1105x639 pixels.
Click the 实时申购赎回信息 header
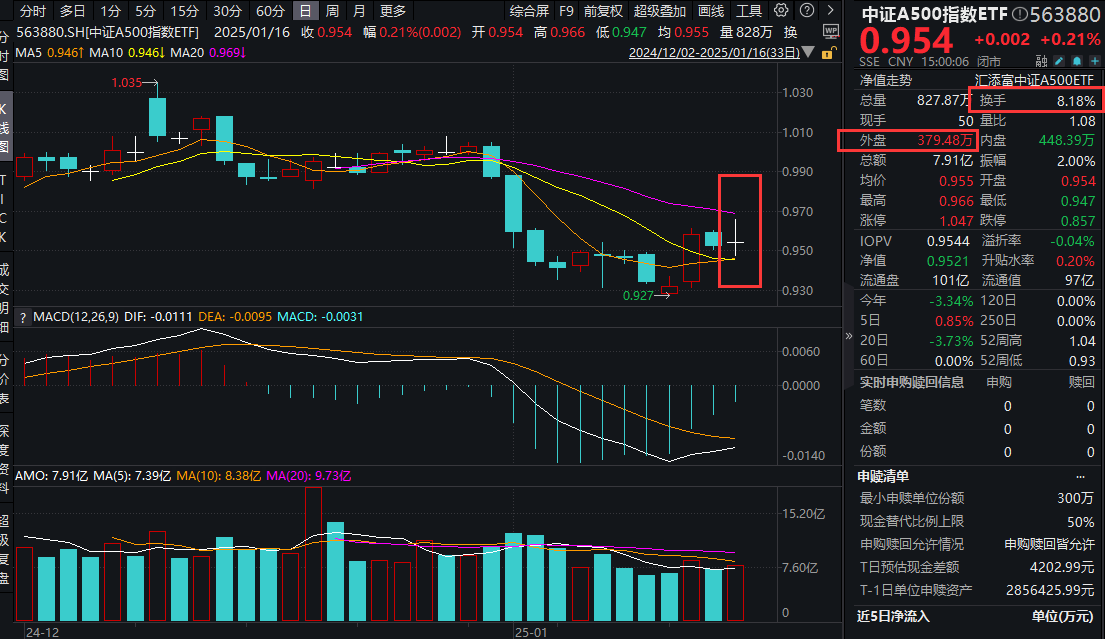pyautogui.click(x=912, y=382)
